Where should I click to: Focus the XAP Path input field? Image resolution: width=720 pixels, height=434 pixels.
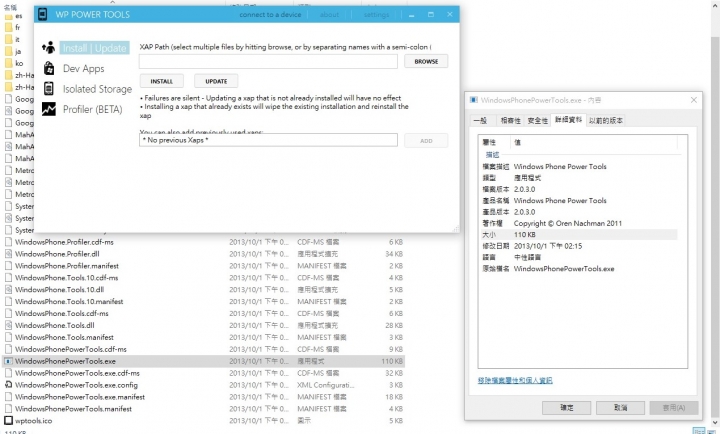(x=268, y=61)
